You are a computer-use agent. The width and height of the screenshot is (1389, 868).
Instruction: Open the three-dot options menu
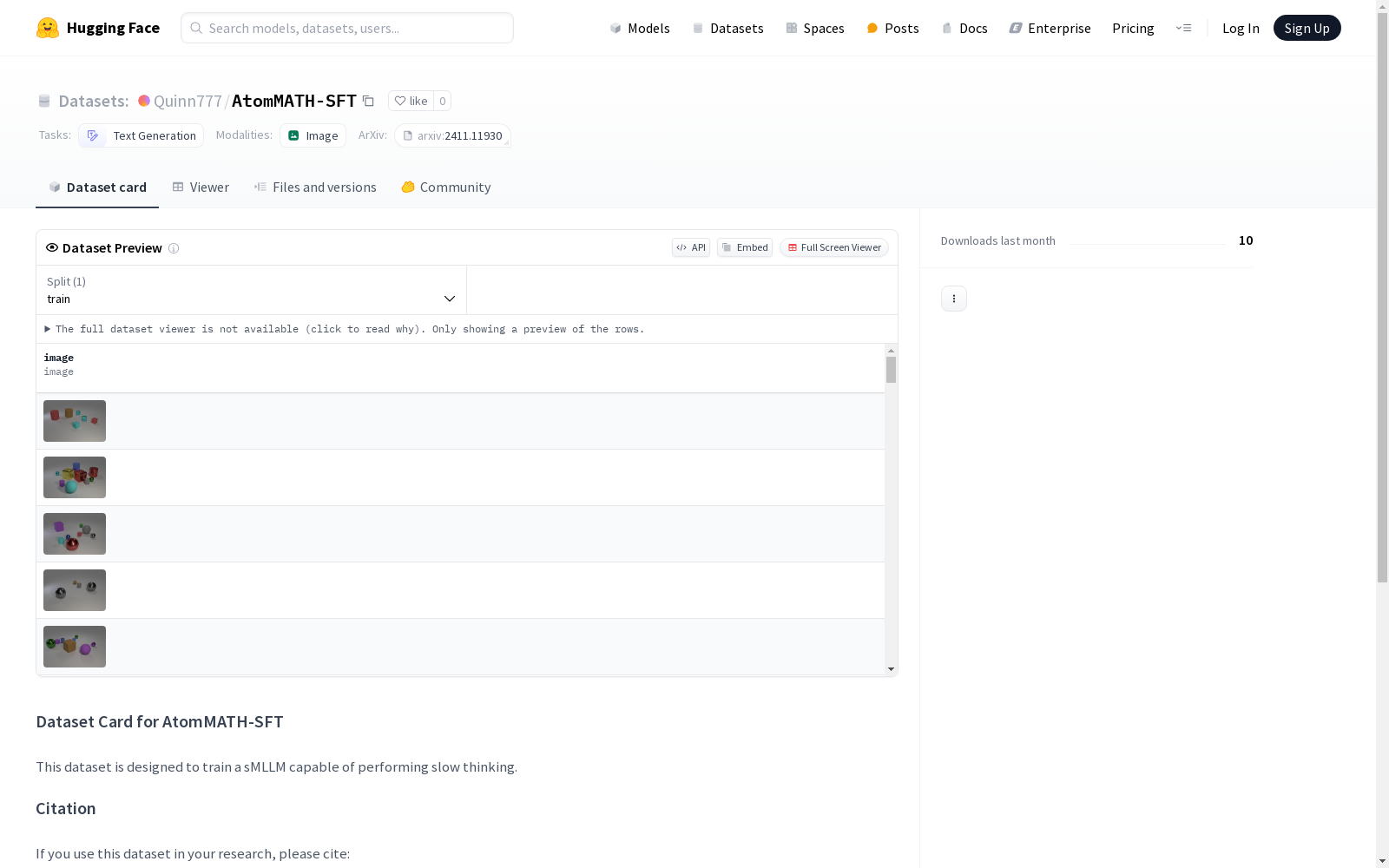954,299
